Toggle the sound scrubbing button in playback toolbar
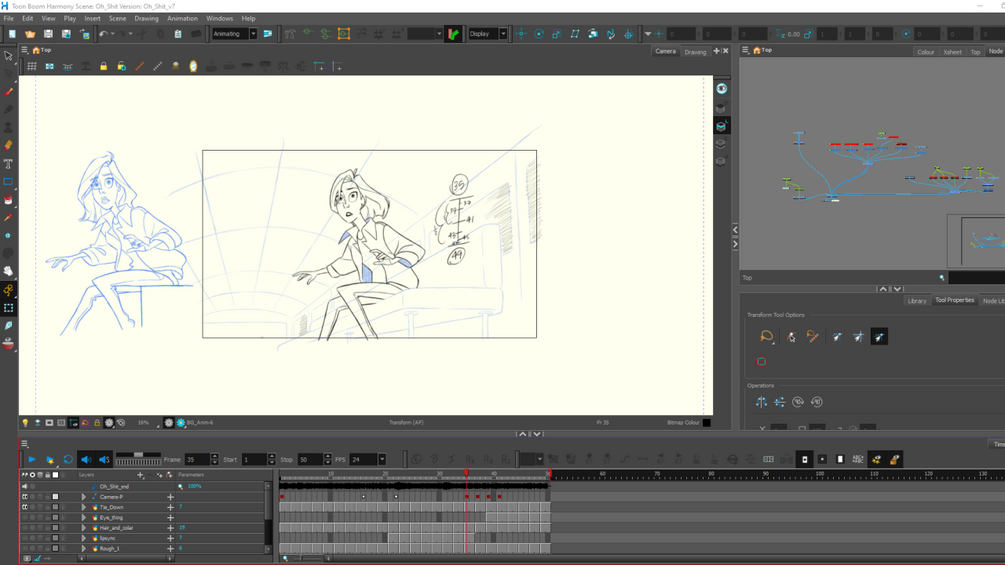Screen dimensions: 1005x565 click(x=104, y=459)
